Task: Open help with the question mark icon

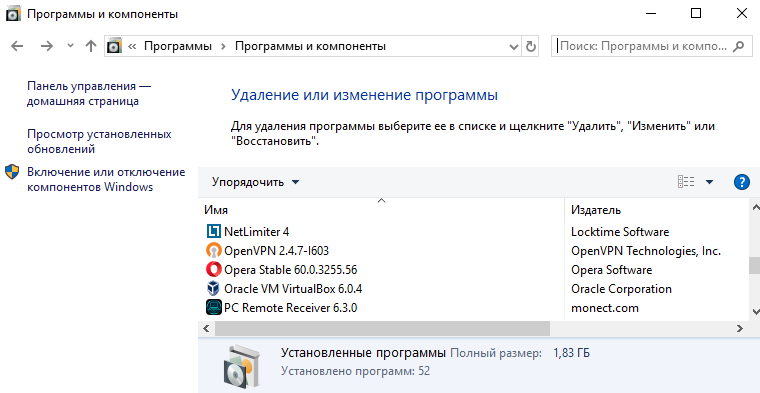Action: (x=742, y=182)
